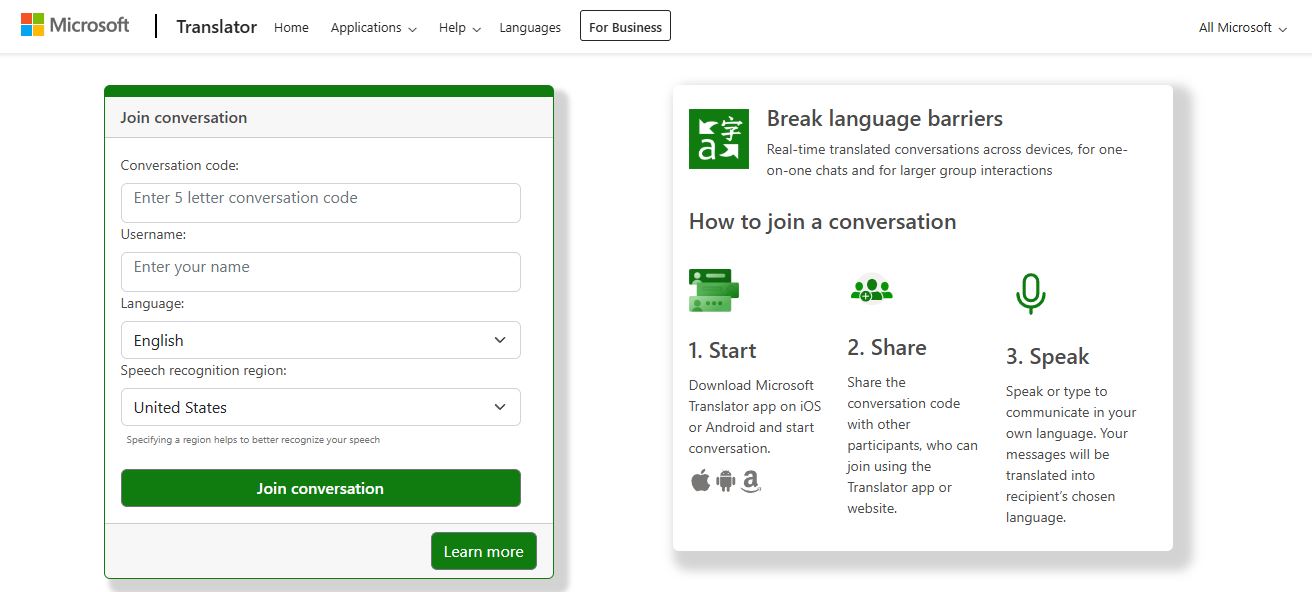Expand the Applications menu
The image size is (1312, 592).
(373, 28)
